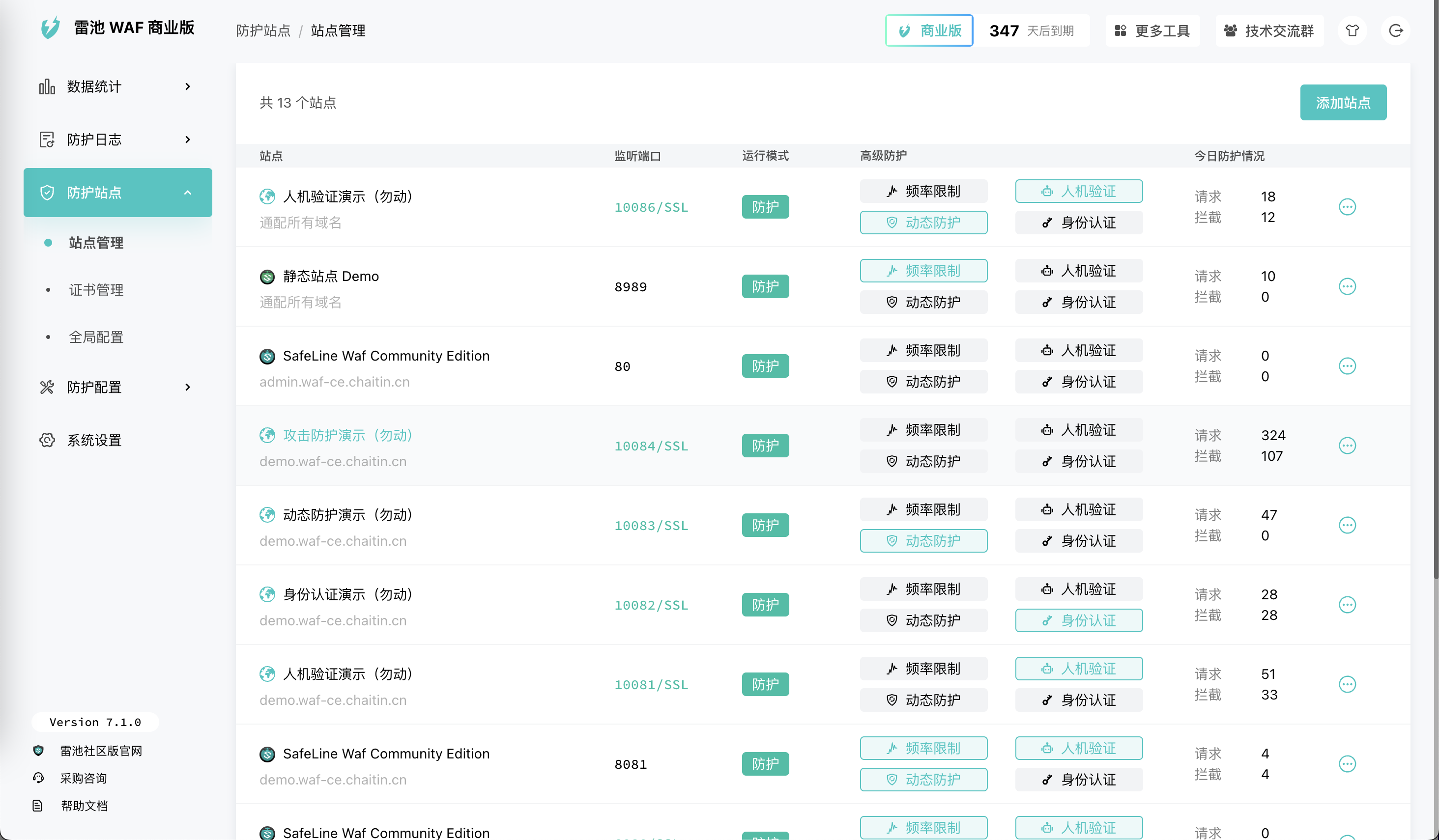Toggle 频率限制 for 静态站点 Demo

point(923,271)
